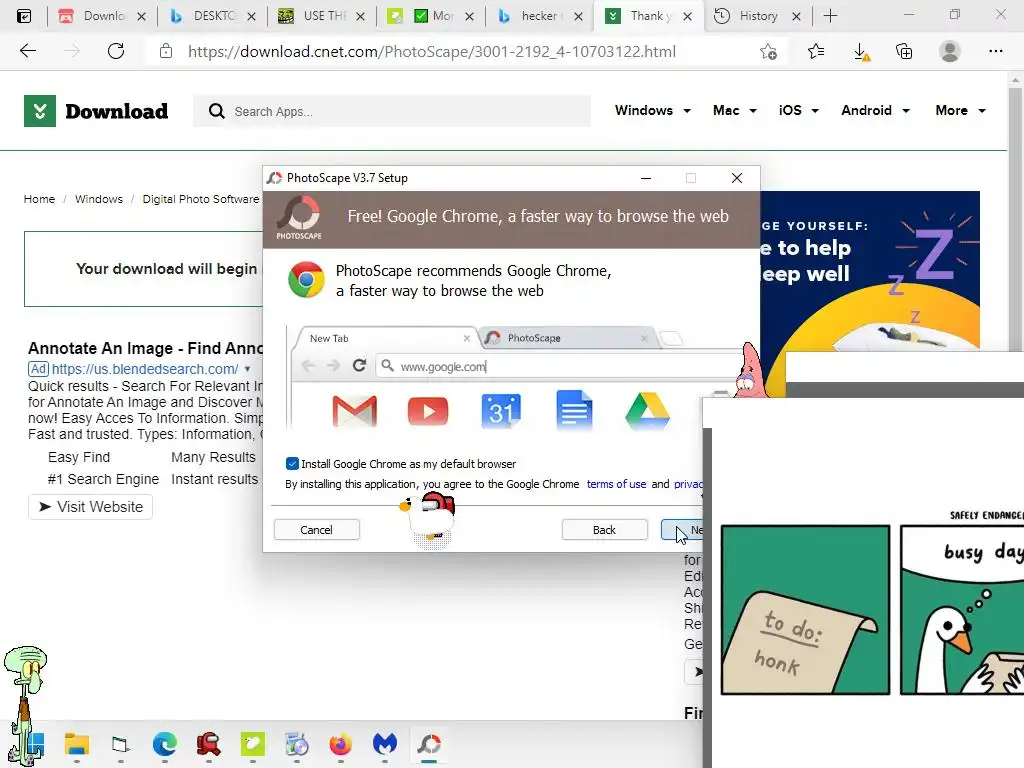
Task: Add this page to favorites star
Action: (769, 52)
